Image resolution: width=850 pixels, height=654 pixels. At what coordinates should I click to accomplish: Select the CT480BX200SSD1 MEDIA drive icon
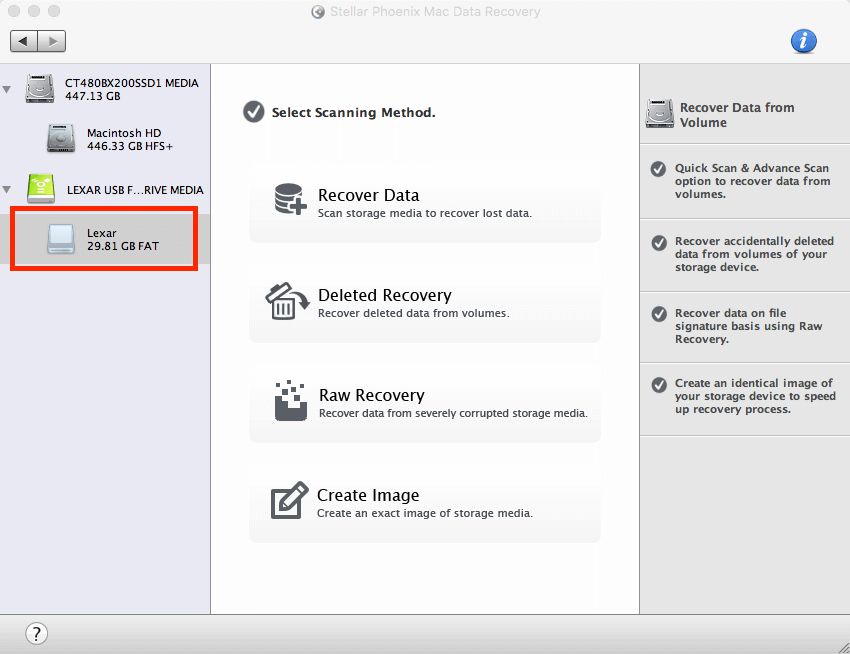(x=40, y=88)
